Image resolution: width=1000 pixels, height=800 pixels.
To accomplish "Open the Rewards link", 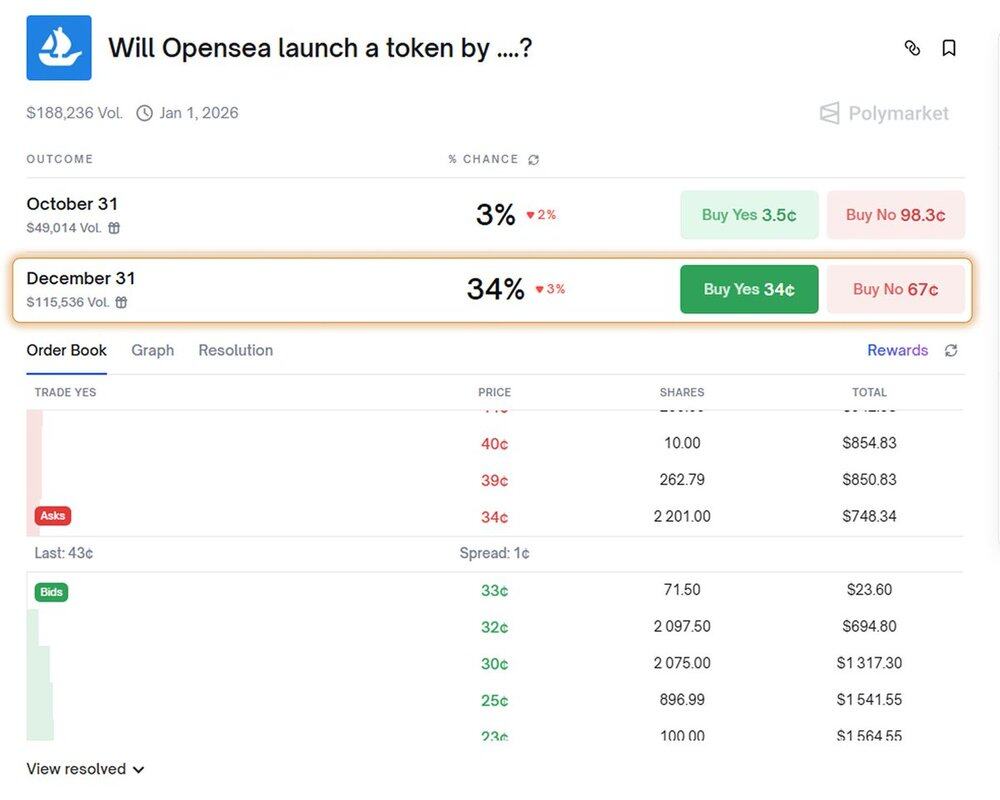I will pos(897,350).
